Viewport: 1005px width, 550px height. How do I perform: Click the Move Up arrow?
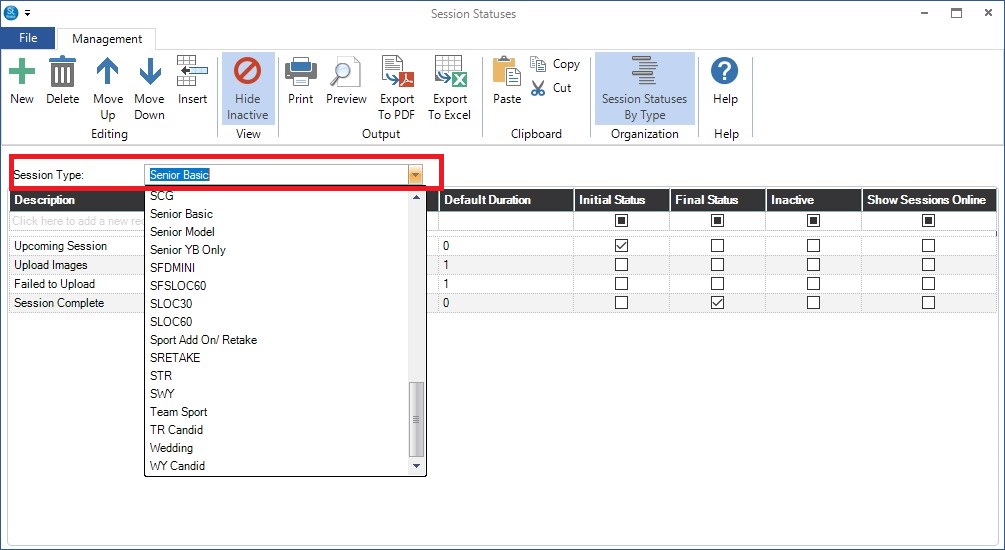(x=108, y=71)
